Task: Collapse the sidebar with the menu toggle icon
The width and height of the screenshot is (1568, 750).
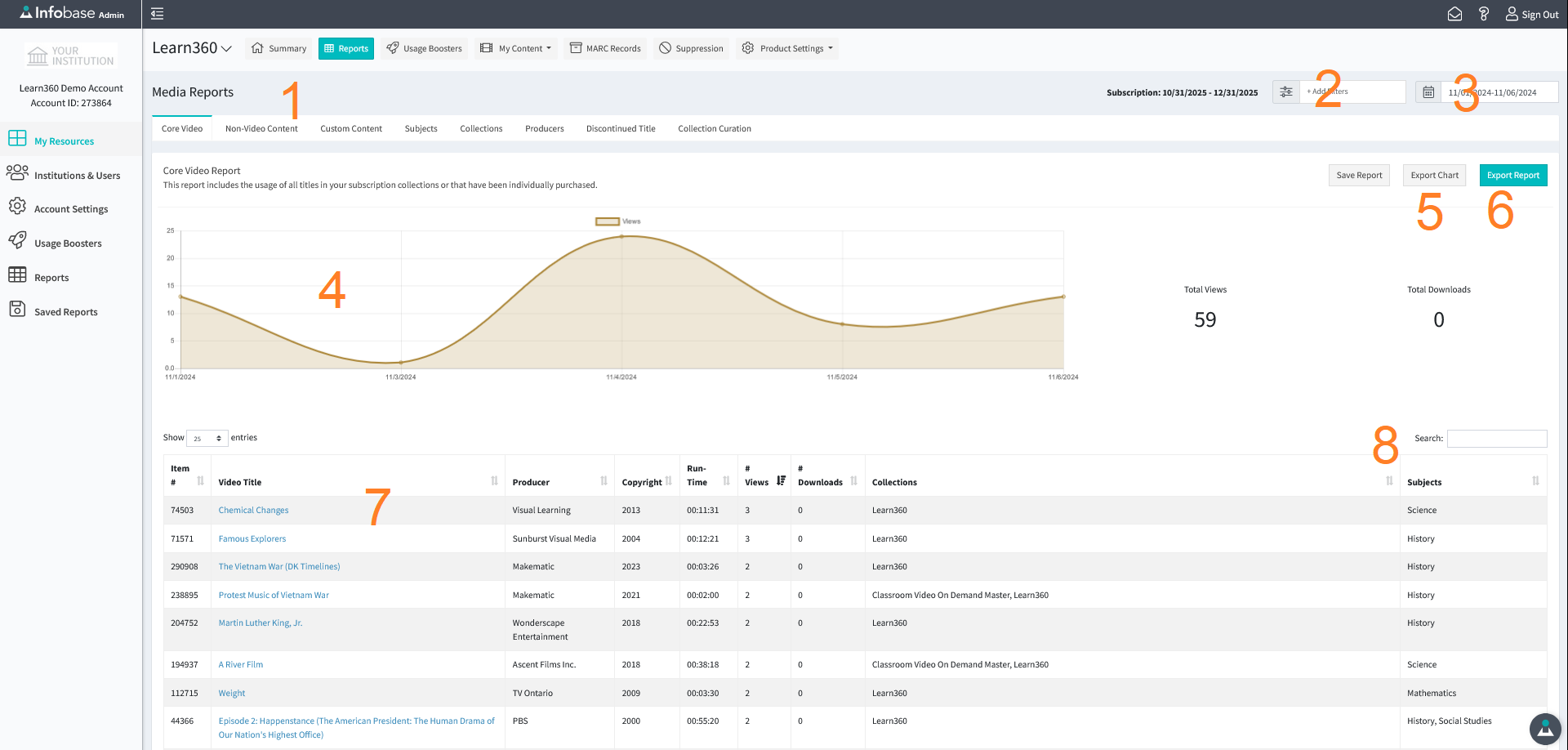Action: coord(158,13)
